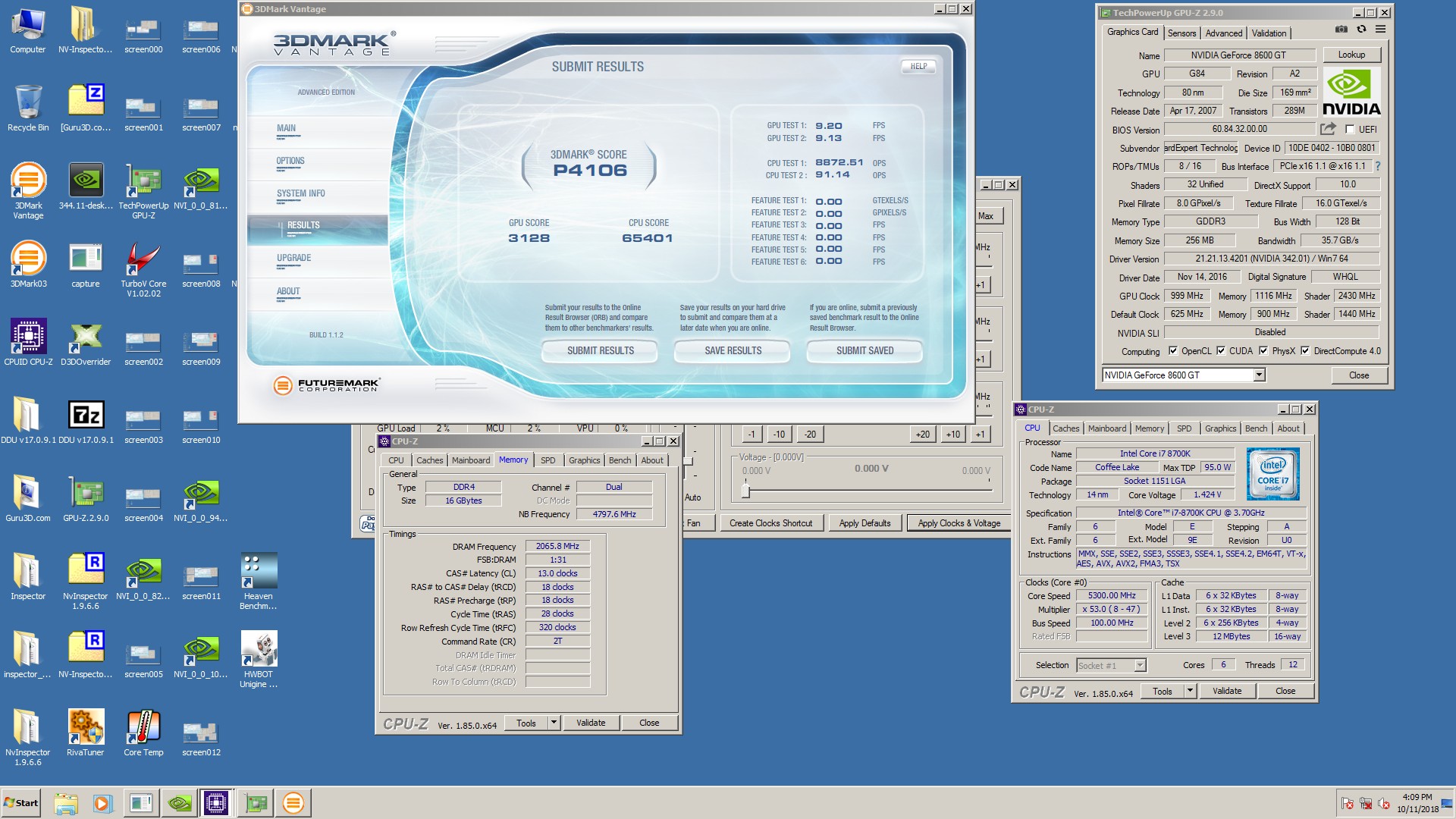Toggle the CUDA checkbox
This screenshot has width=1456, height=819.
pos(1221,350)
